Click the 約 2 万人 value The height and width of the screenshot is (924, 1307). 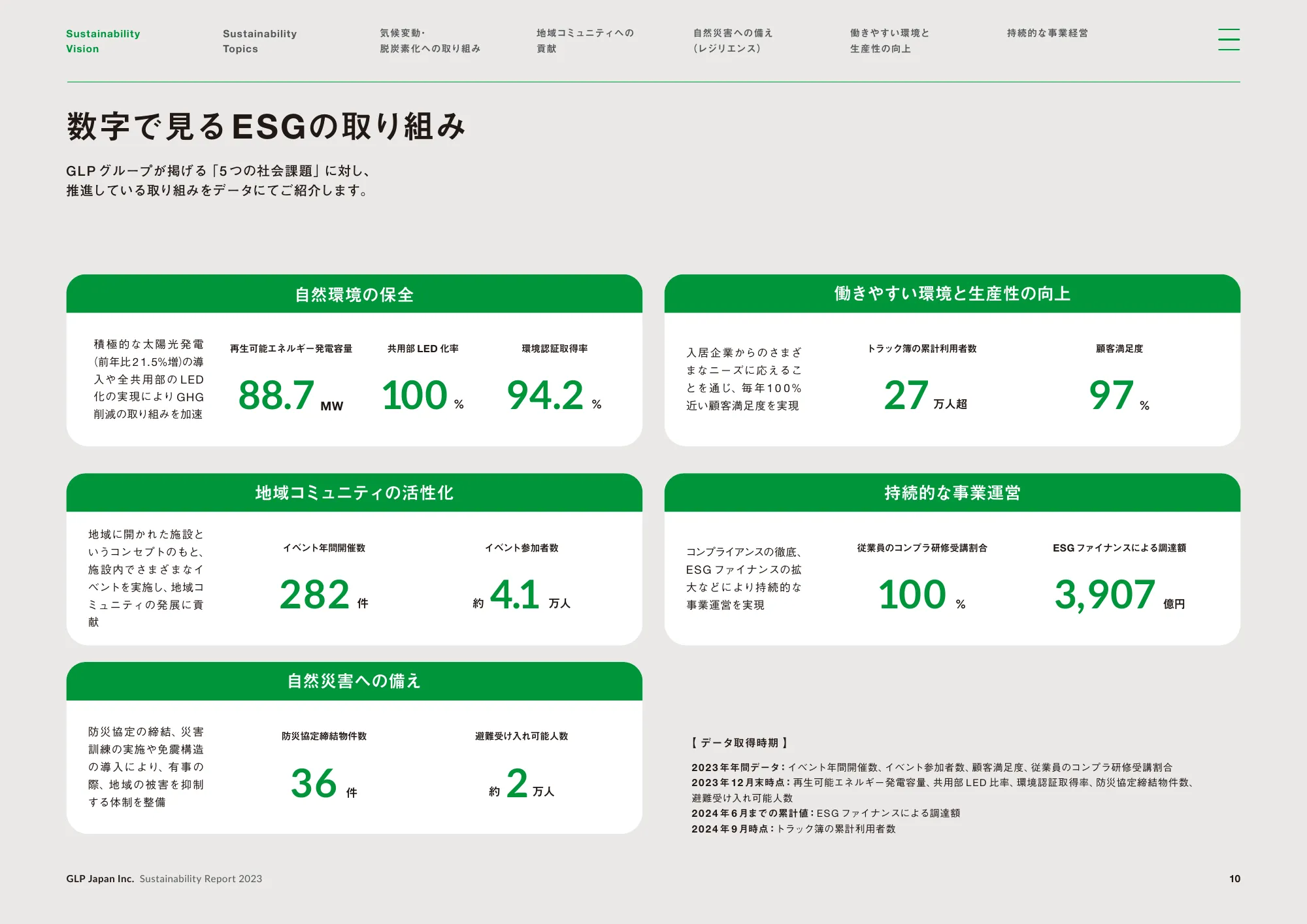click(521, 784)
